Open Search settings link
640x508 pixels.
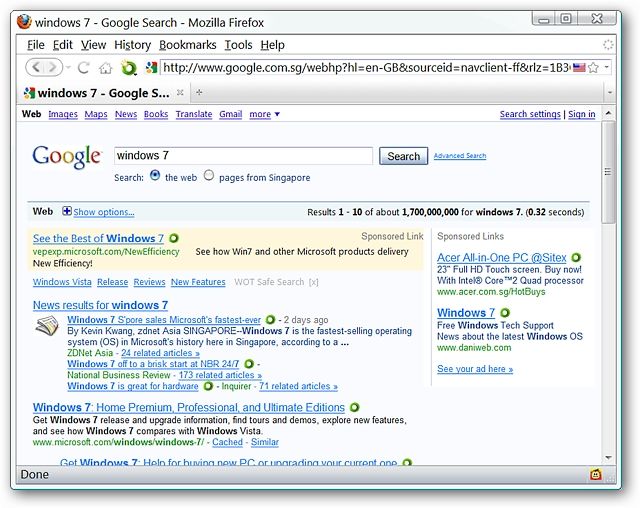[x=530, y=114]
